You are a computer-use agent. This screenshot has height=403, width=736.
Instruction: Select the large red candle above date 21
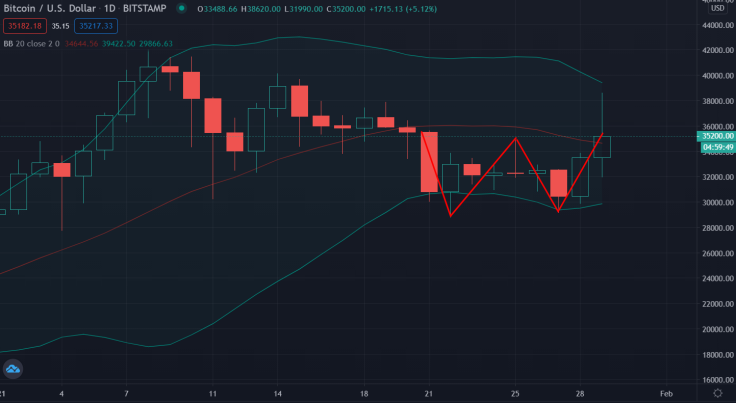pyautogui.click(x=429, y=162)
